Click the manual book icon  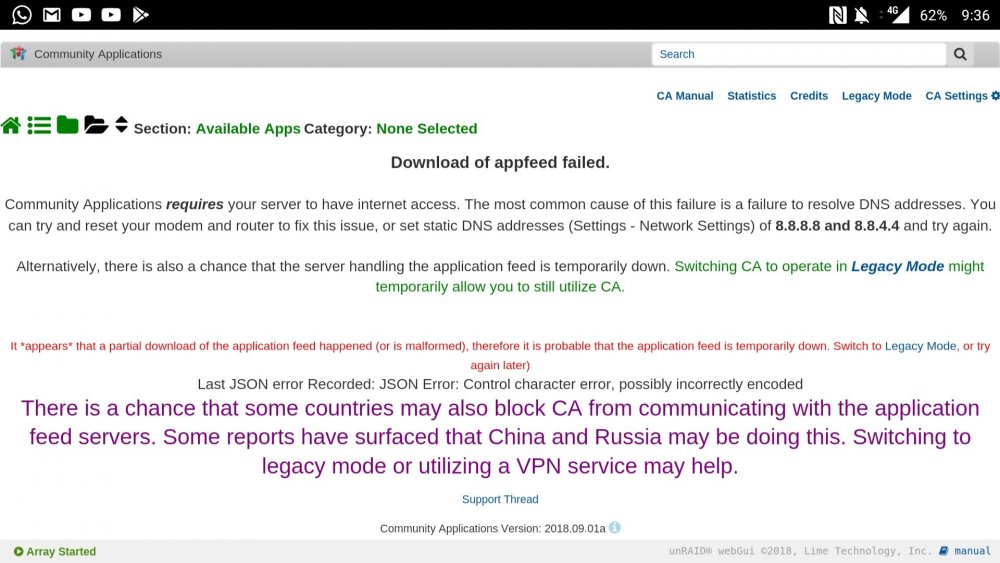pos(944,551)
